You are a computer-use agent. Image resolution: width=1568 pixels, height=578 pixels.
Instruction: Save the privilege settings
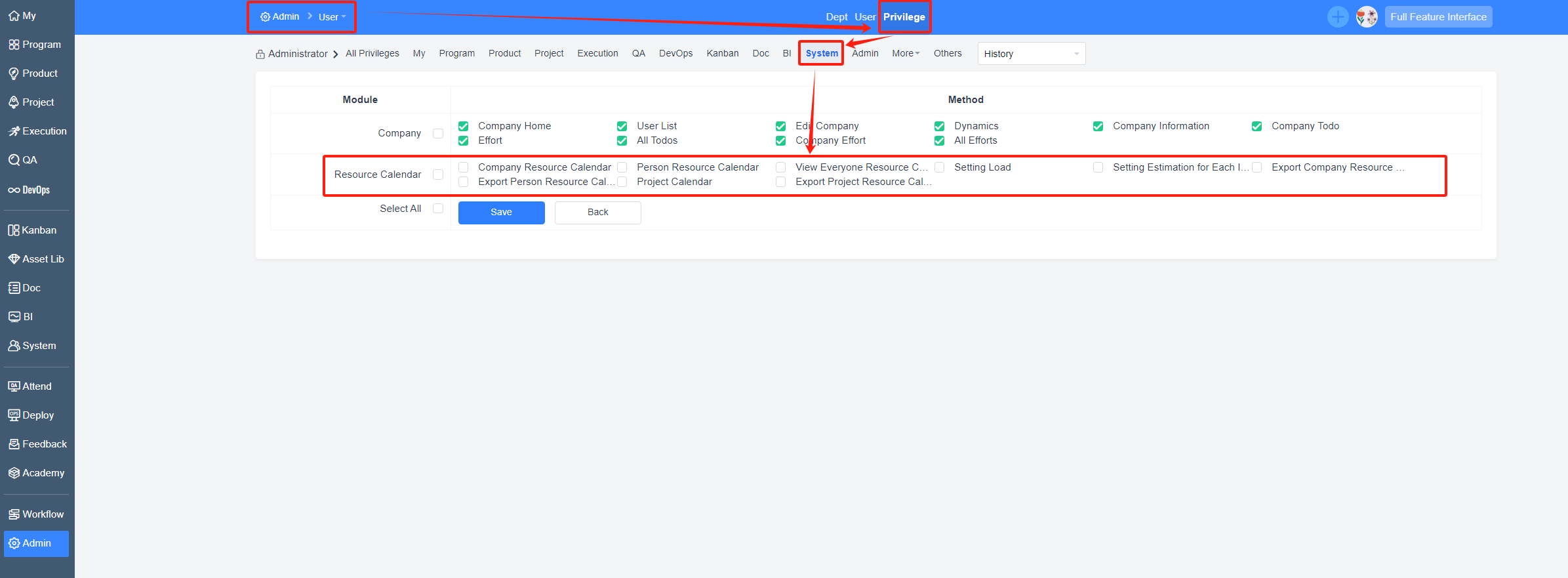[x=501, y=213]
